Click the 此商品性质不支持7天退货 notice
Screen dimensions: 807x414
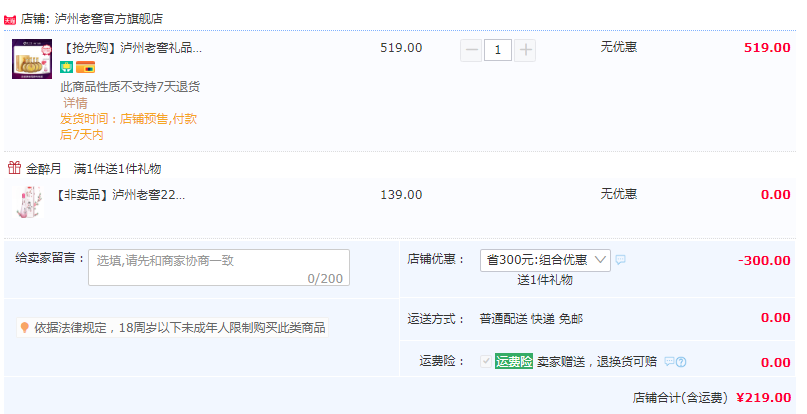pos(130,87)
